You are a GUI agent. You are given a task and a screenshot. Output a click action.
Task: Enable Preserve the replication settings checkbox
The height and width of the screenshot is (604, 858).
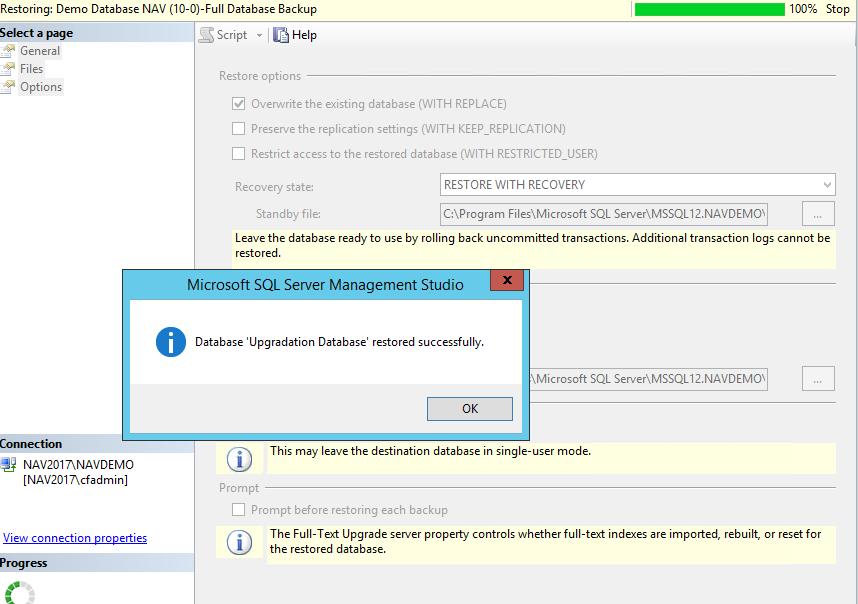(239, 129)
